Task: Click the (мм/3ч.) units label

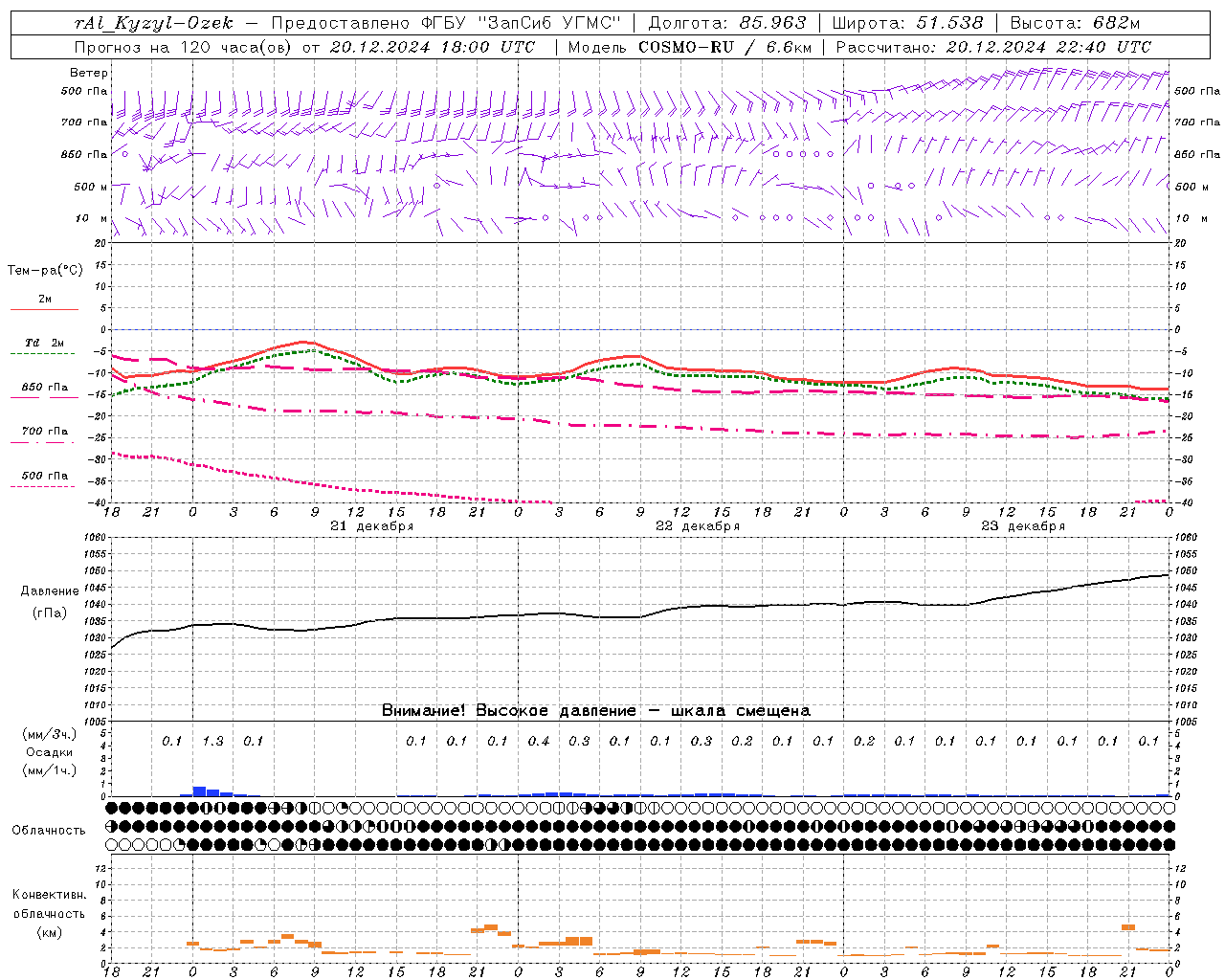Action: [49, 734]
